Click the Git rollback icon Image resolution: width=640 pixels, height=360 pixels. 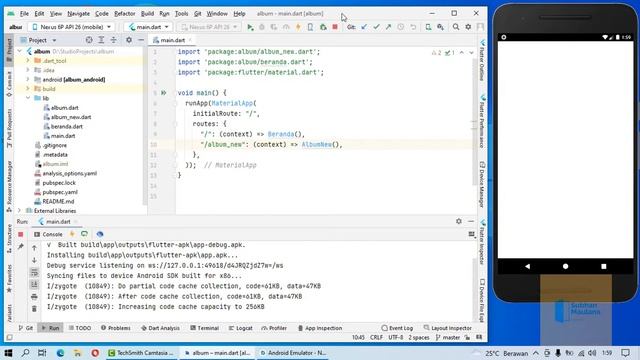[413, 27]
